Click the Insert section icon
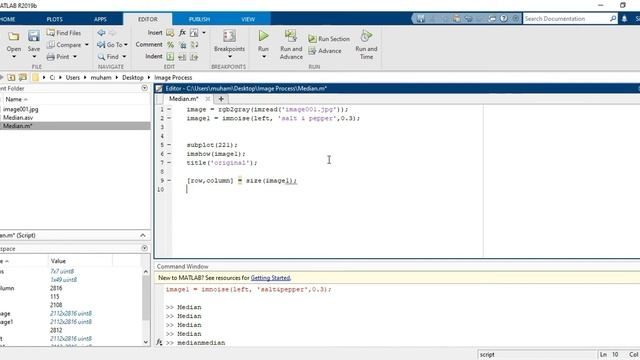 click(170, 33)
